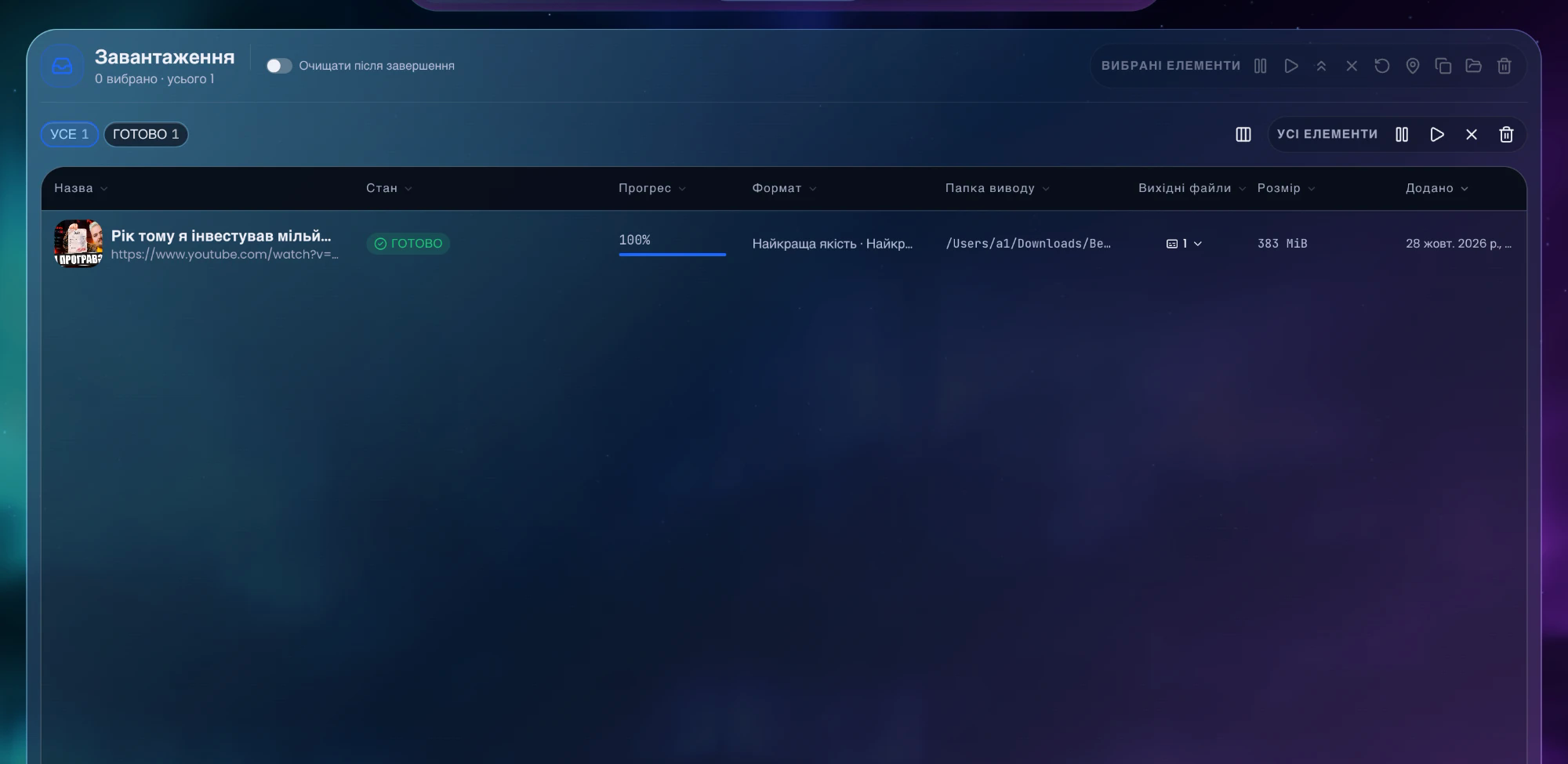Sort by the 'Додано' column header

[1437, 188]
